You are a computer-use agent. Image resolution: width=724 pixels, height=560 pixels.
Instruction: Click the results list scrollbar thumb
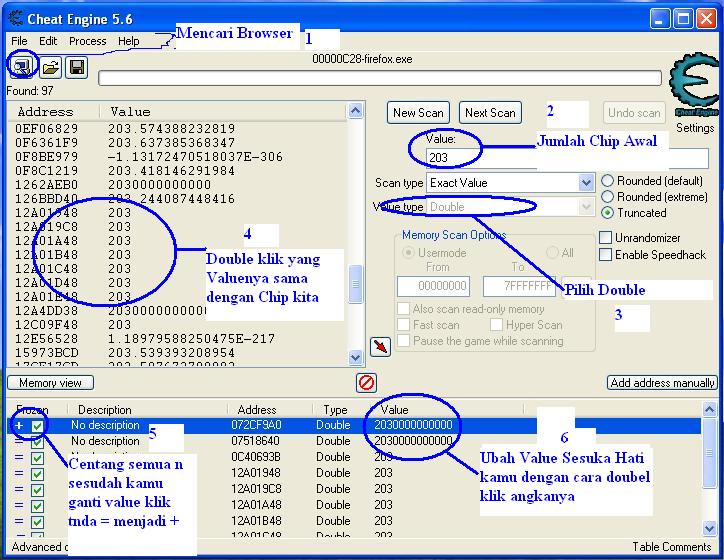[x=356, y=284]
